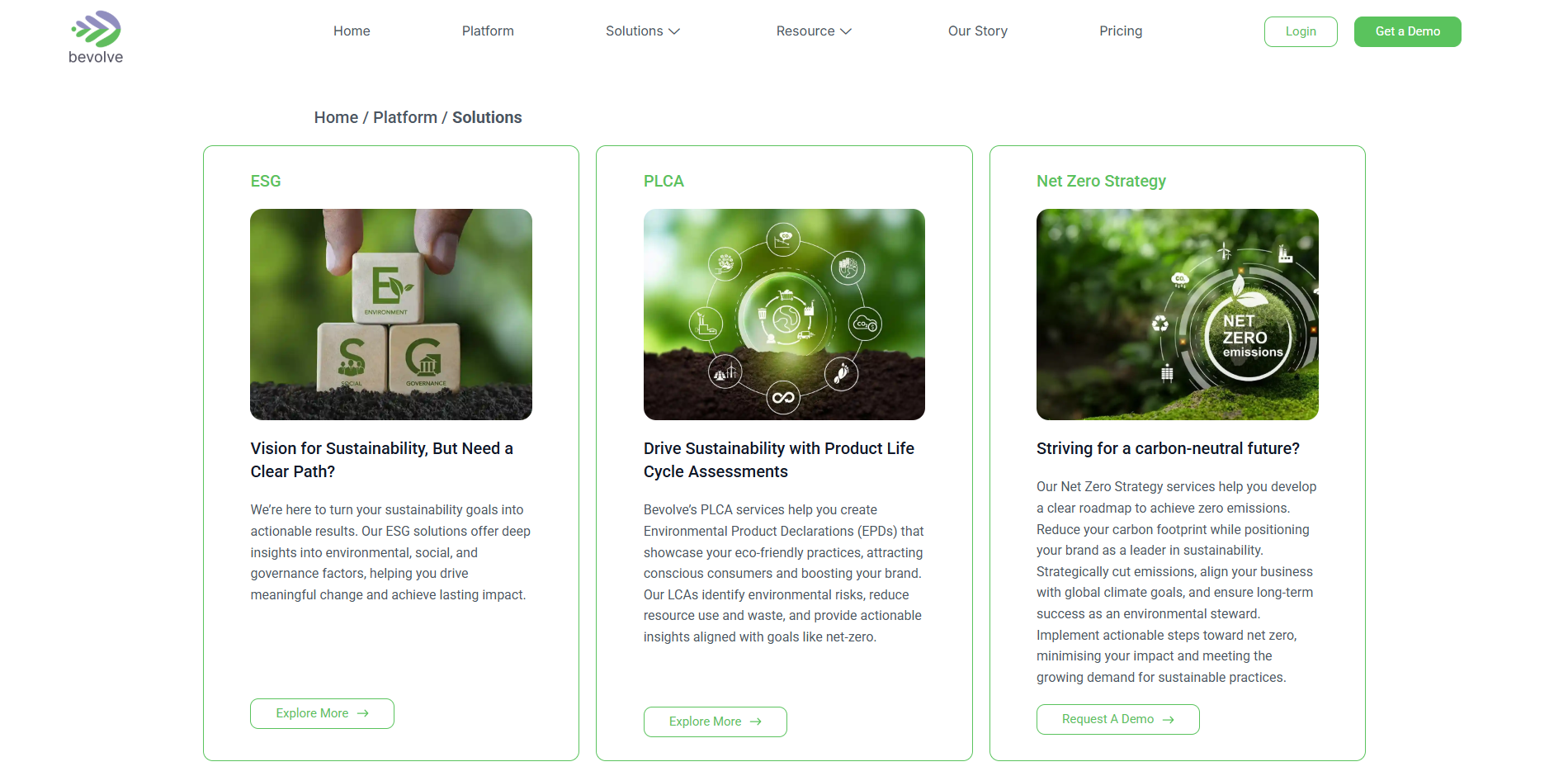Expand the Solutions dropdown chevron
This screenshot has height=776, width=1568.
[674, 31]
